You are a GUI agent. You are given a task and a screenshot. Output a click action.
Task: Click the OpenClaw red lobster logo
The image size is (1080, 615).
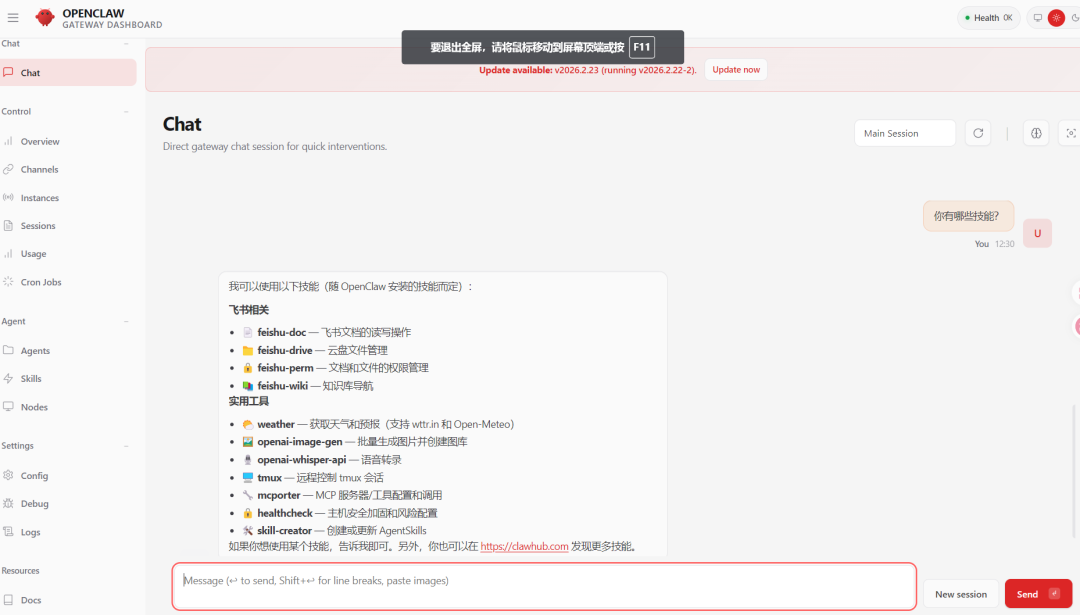45,17
